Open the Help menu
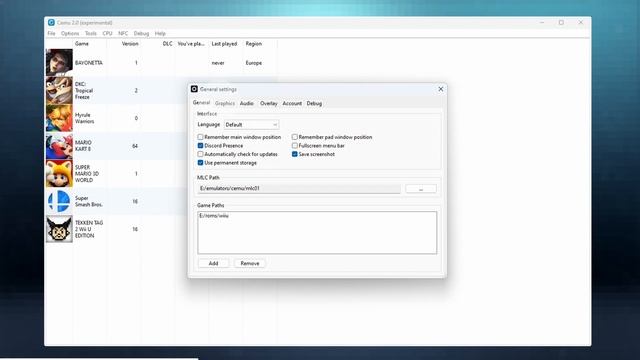This screenshot has width=640, height=360. point(160,33)
